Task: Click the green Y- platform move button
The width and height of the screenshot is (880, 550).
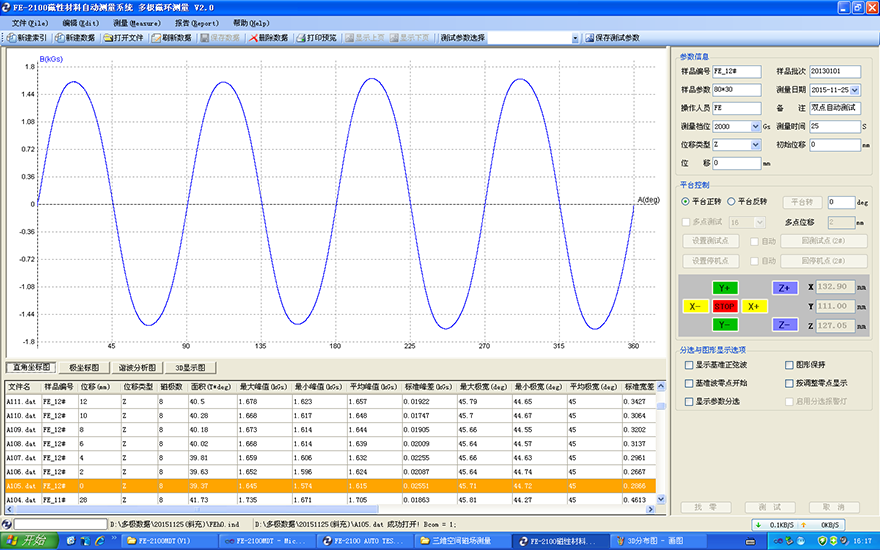Action: point(725,324)
